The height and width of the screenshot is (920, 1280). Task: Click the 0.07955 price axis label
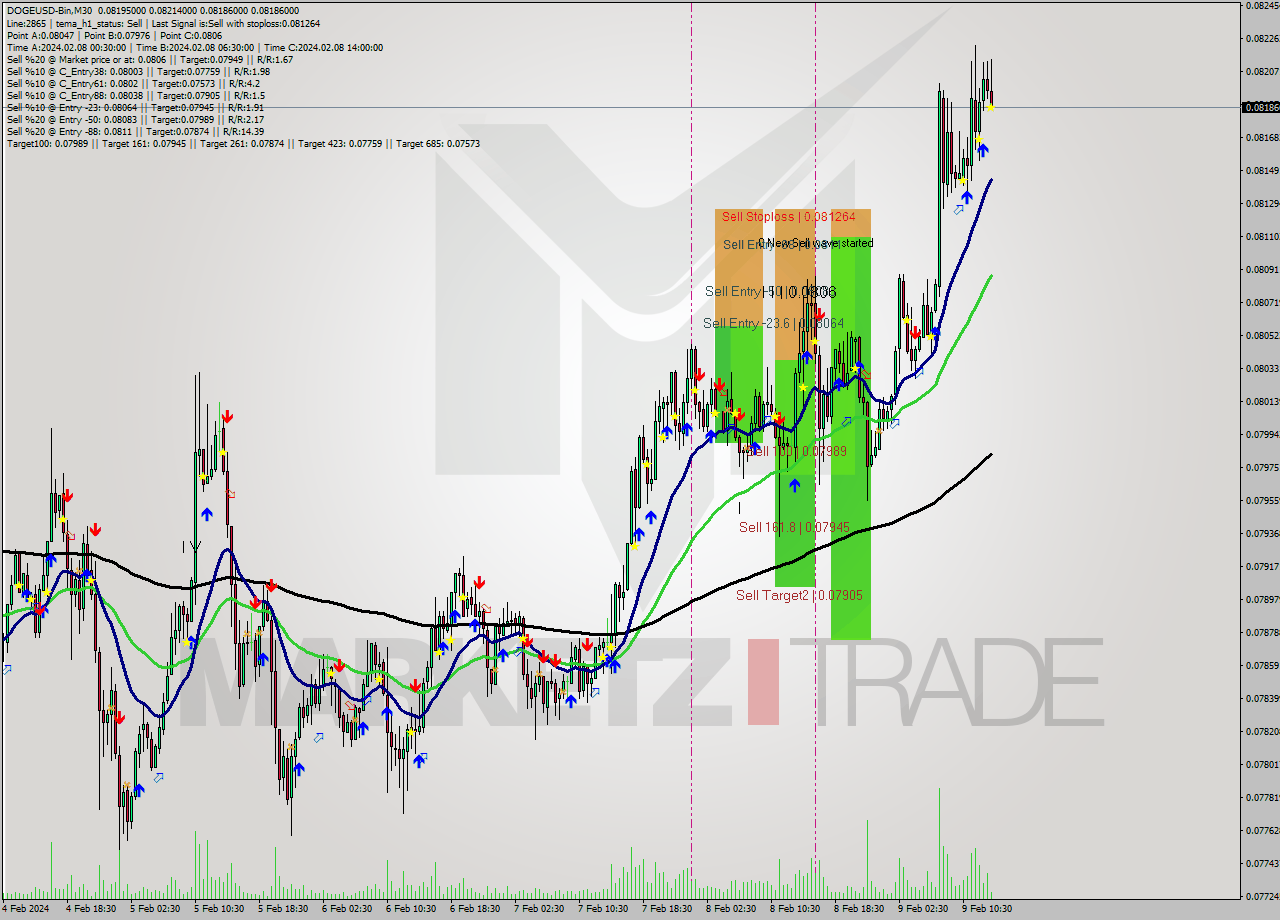click(x=1261, y=500)
